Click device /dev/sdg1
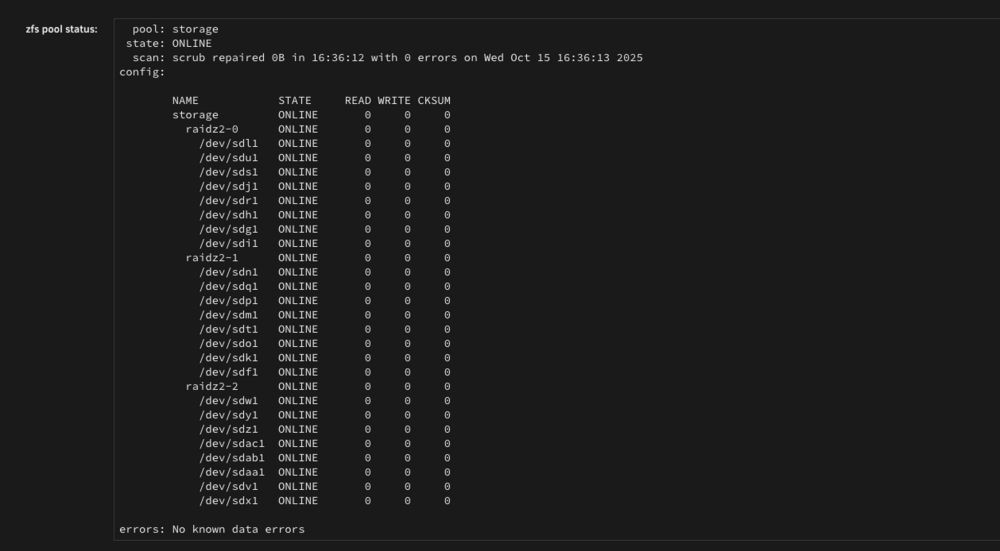This screenshot has width=1000, height=551. 228,229
